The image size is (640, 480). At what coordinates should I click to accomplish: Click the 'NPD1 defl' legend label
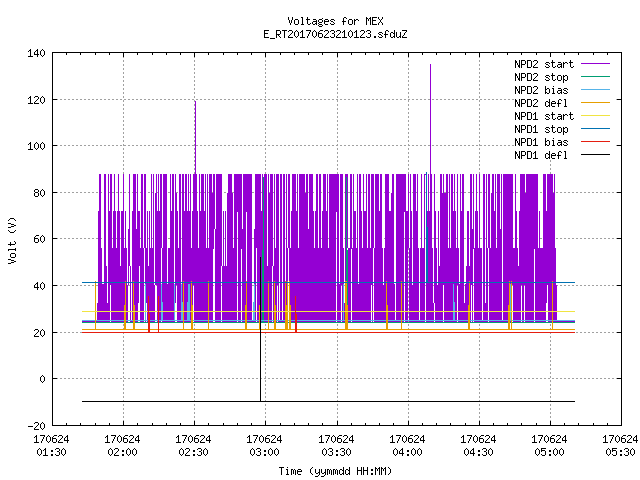click(541, 156)
